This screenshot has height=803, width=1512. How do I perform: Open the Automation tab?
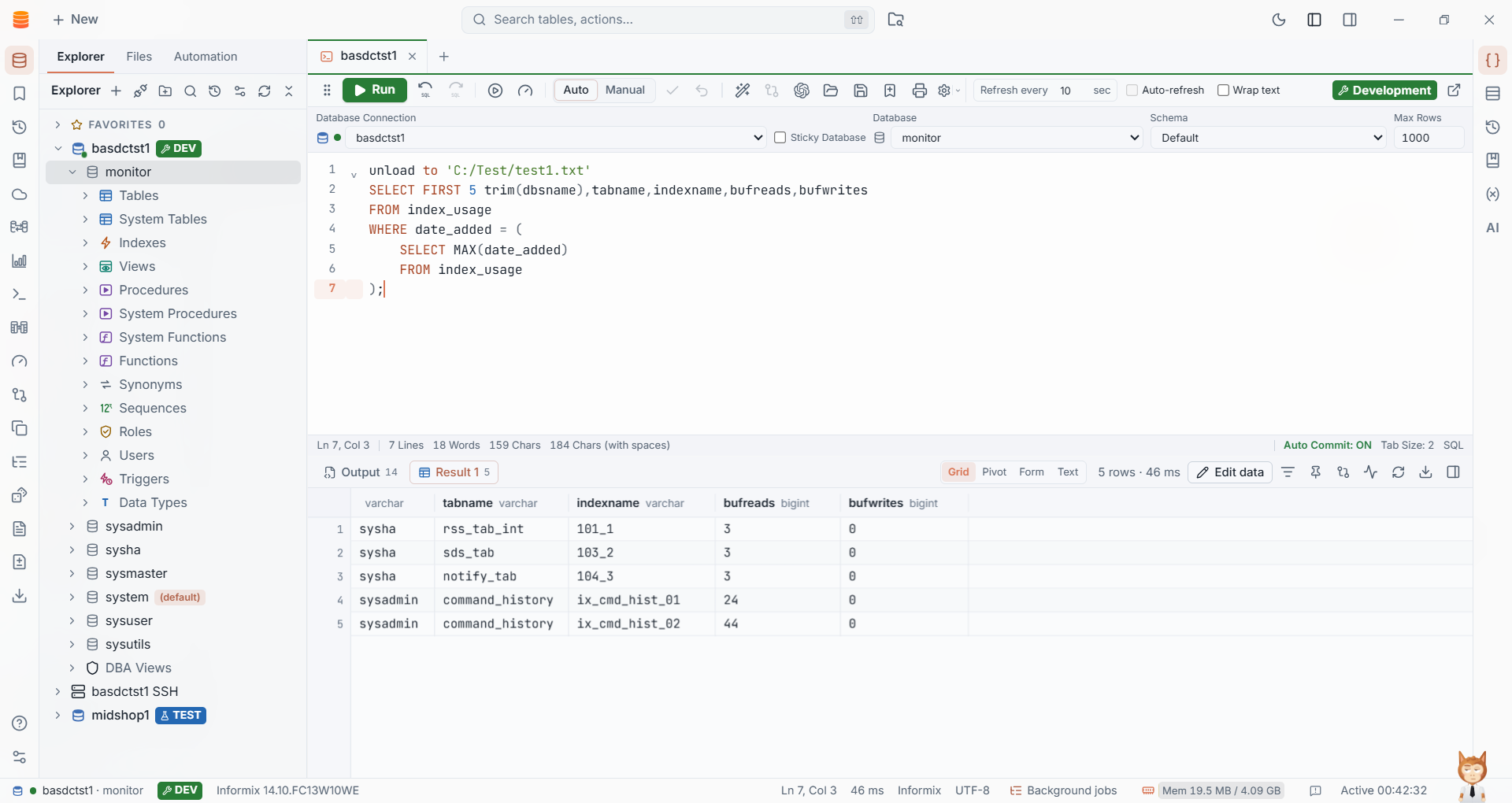[x=206, y=57]
